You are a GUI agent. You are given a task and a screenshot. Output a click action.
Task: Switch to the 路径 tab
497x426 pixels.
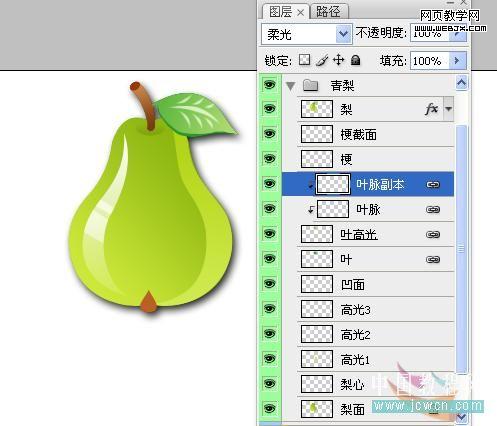click(x=328, y=12)
